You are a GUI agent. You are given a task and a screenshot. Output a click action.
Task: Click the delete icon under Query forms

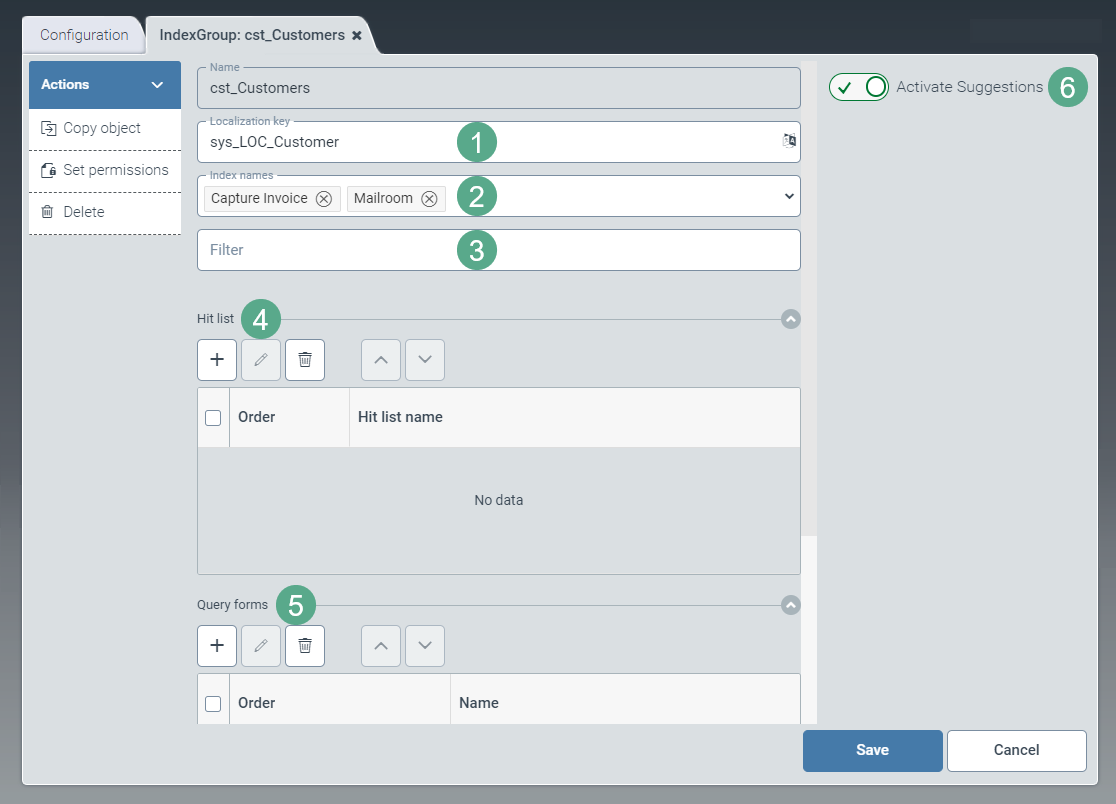pos(305,646)
